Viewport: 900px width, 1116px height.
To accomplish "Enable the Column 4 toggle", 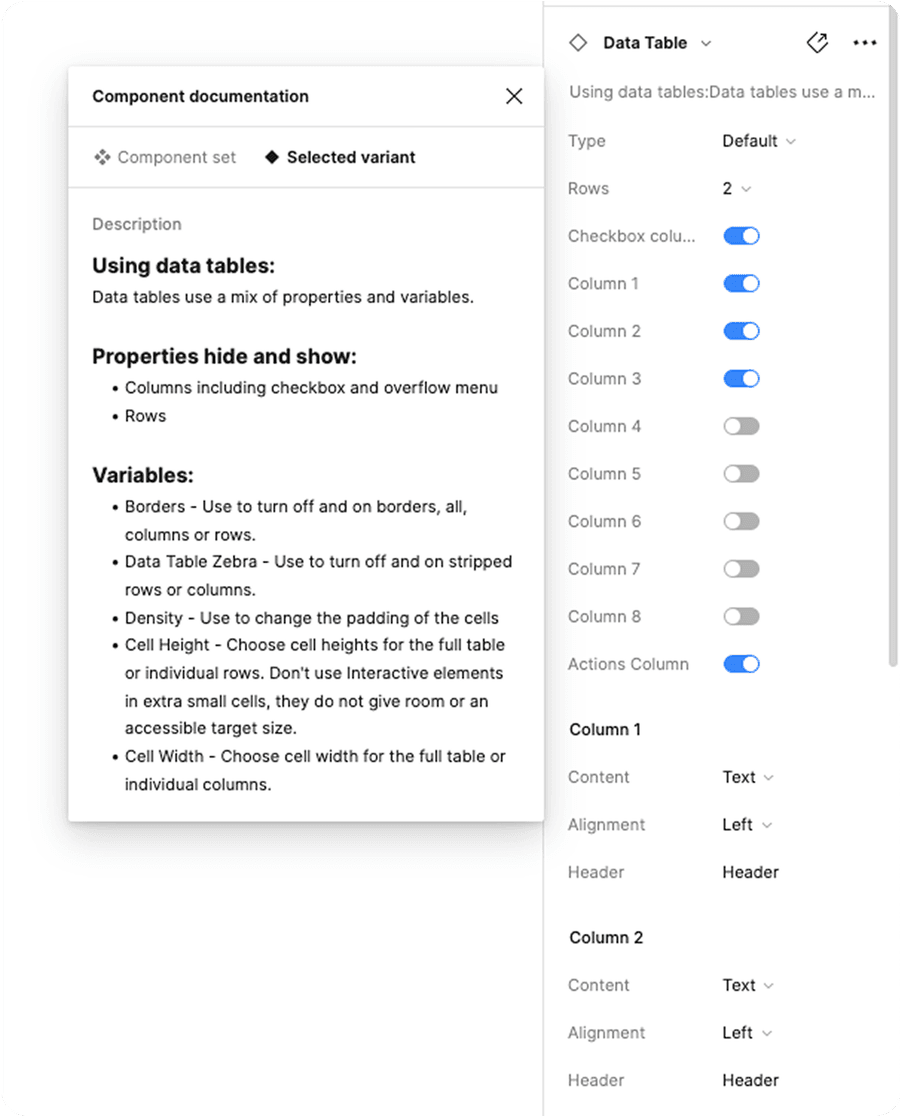I will click(x=741, y=426).
